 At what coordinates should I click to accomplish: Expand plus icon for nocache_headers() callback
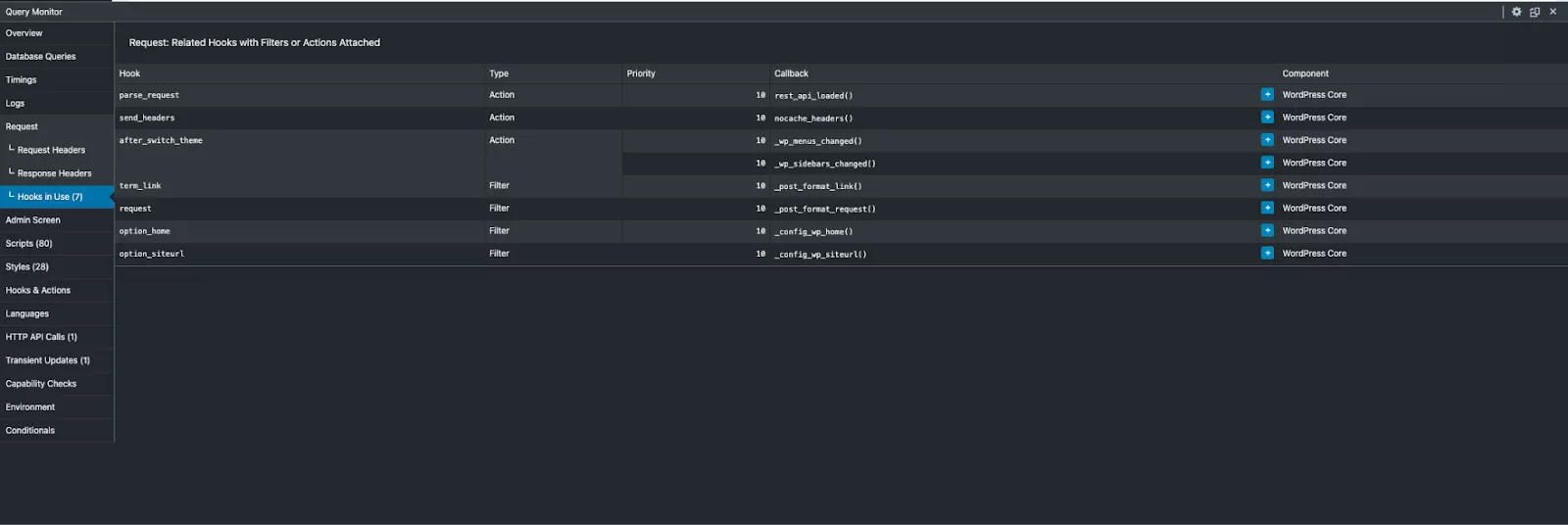point(1267,118)
